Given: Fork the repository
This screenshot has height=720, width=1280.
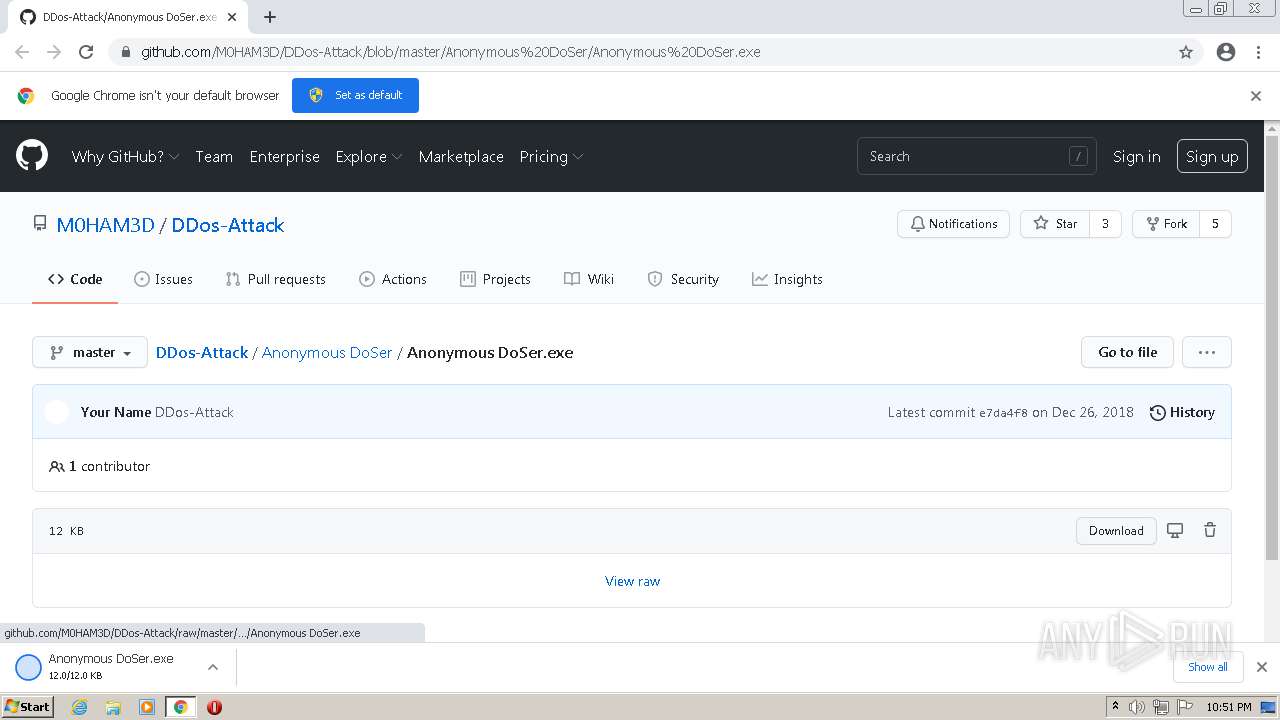Looking at the screenshot, I should 1166,224.
